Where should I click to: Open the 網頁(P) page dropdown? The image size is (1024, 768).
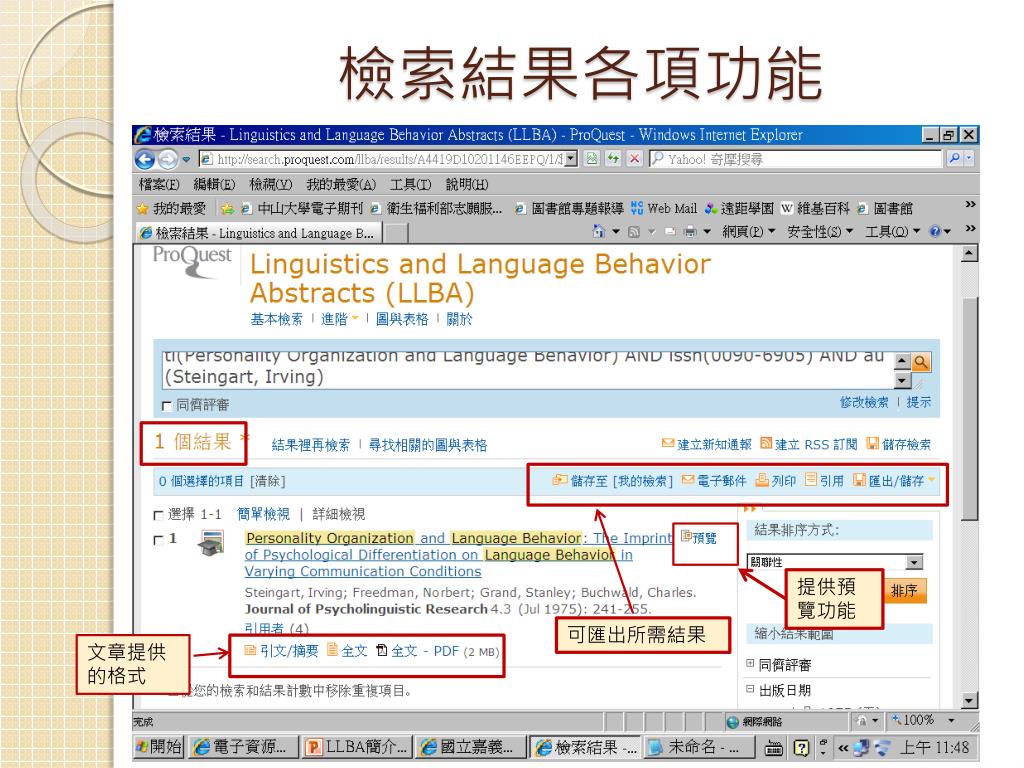point(748,232)
